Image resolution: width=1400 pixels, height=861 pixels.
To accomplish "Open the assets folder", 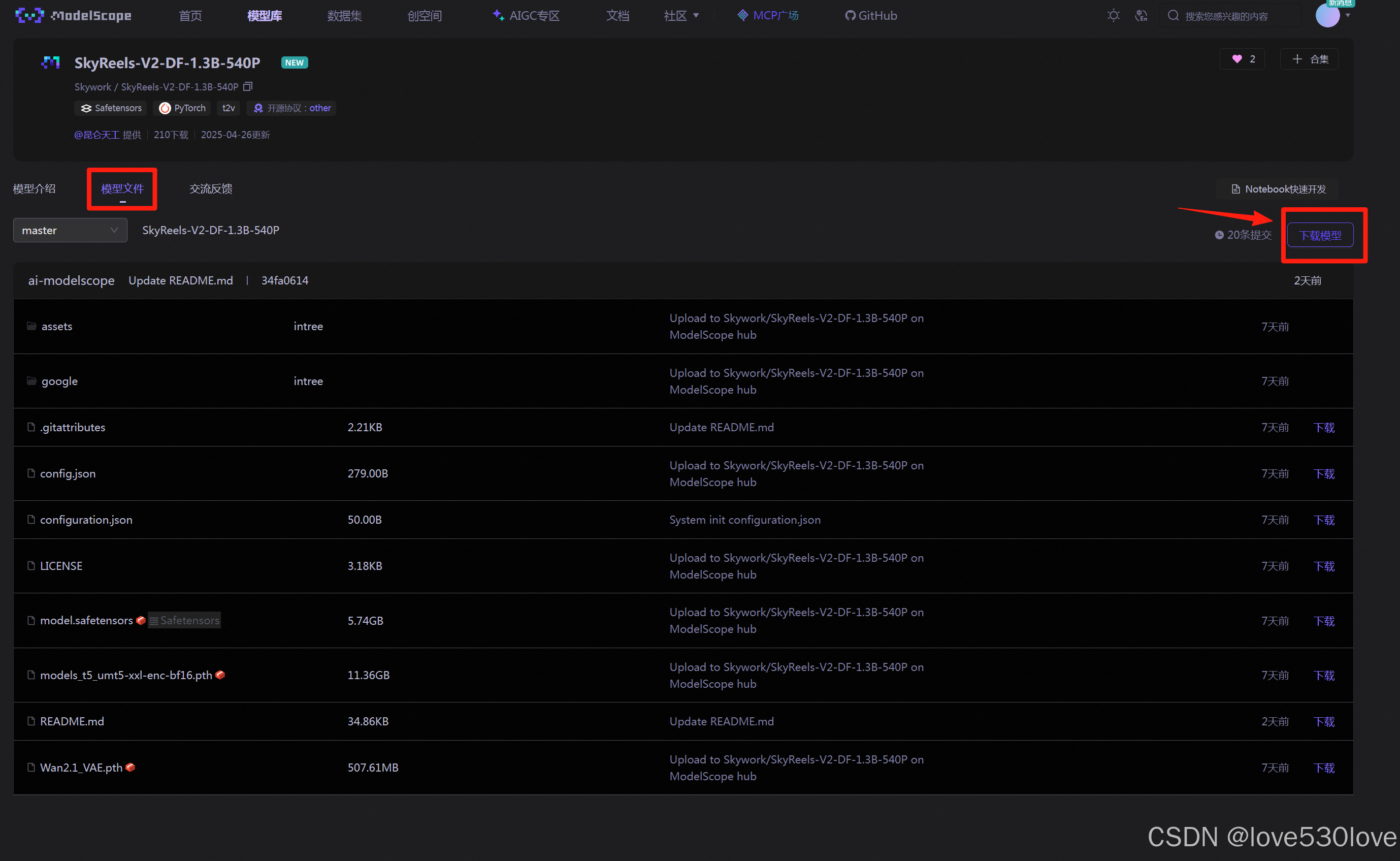I will (x=56, y=326).
